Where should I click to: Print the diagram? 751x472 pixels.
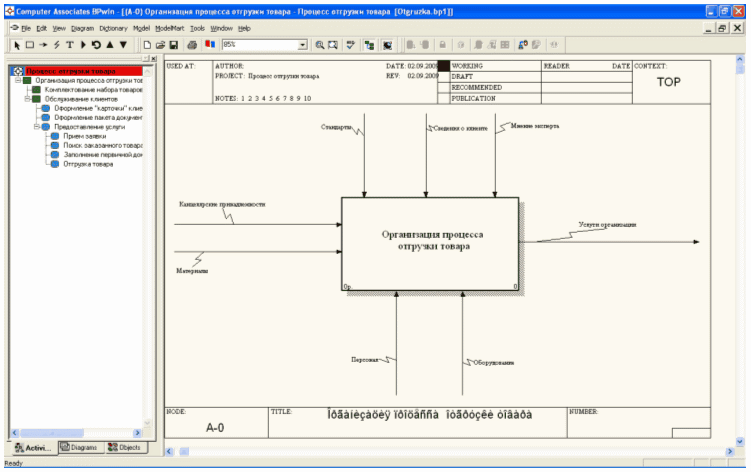coord(192,45)
